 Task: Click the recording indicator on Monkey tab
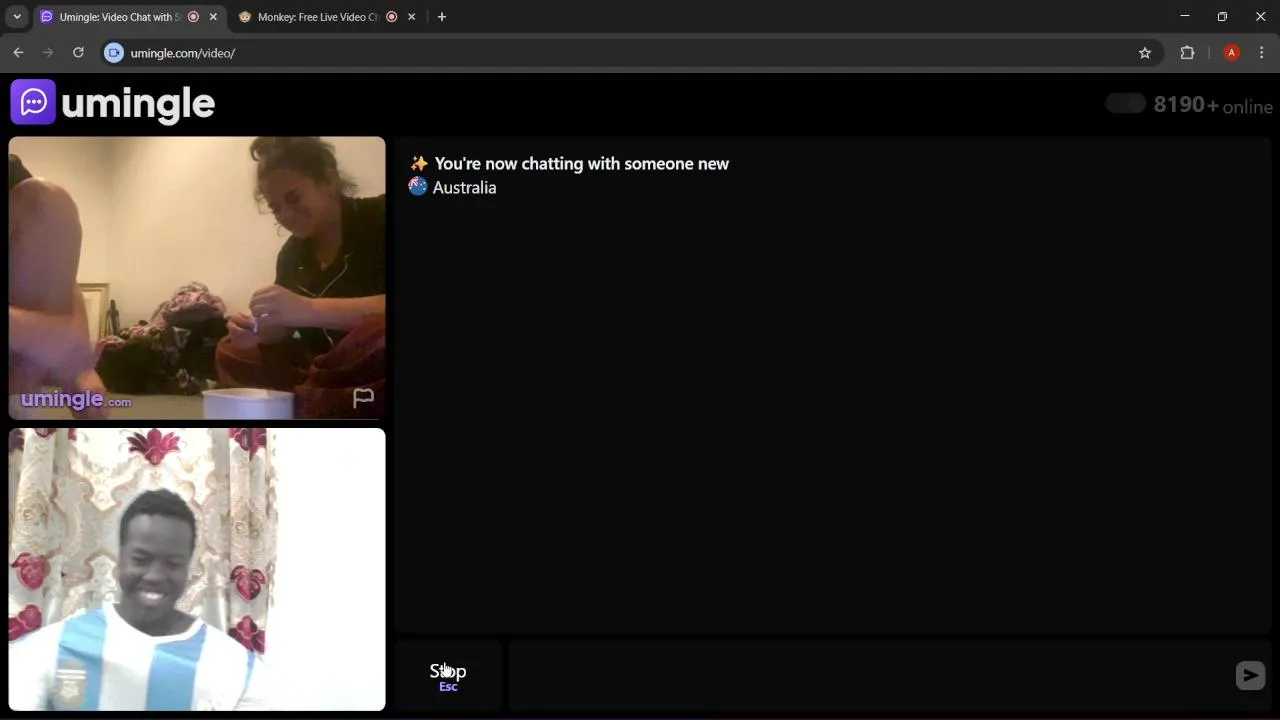(x=392, y=17)
